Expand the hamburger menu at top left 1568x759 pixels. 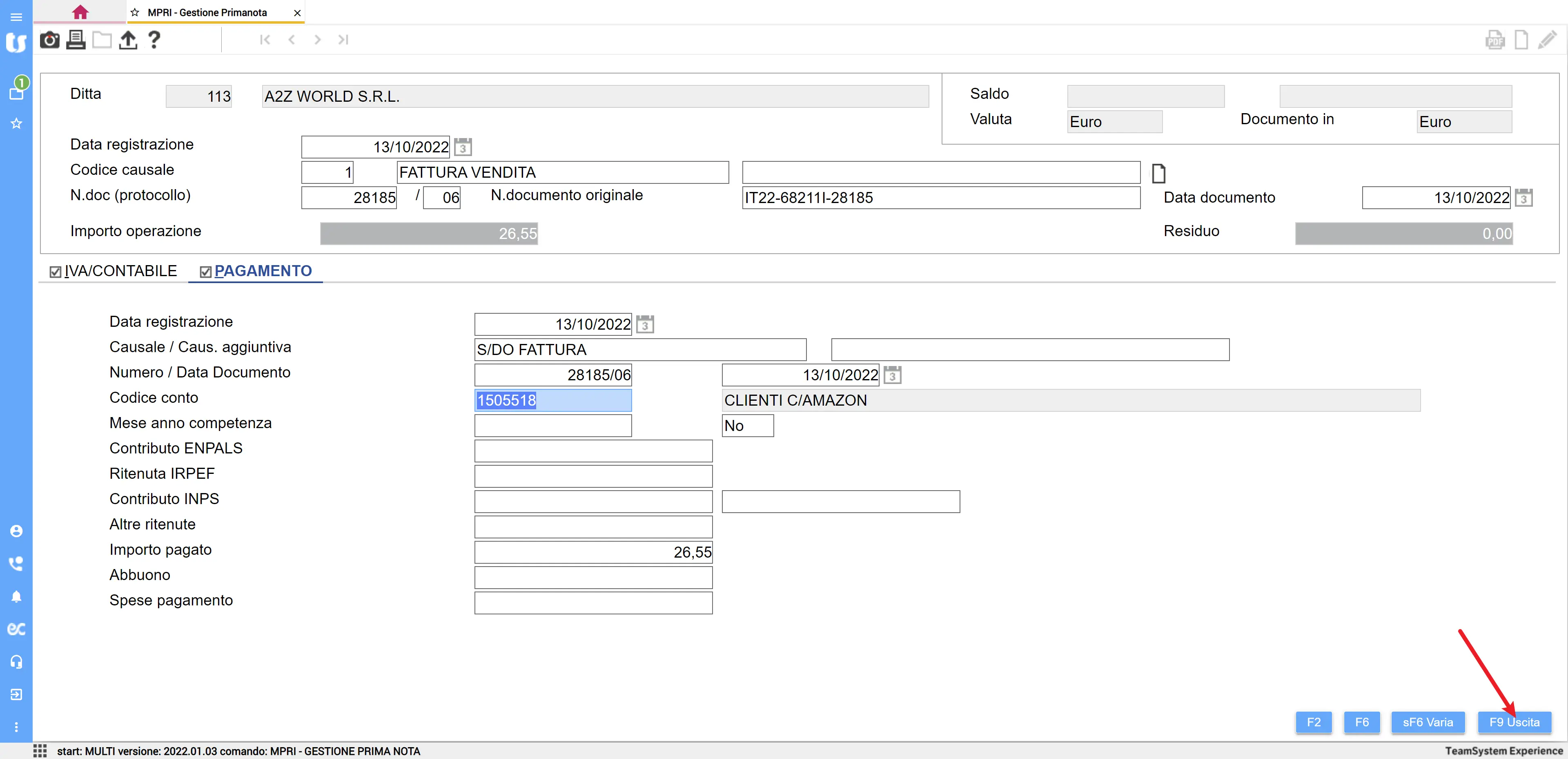click(x=16, y=17)
